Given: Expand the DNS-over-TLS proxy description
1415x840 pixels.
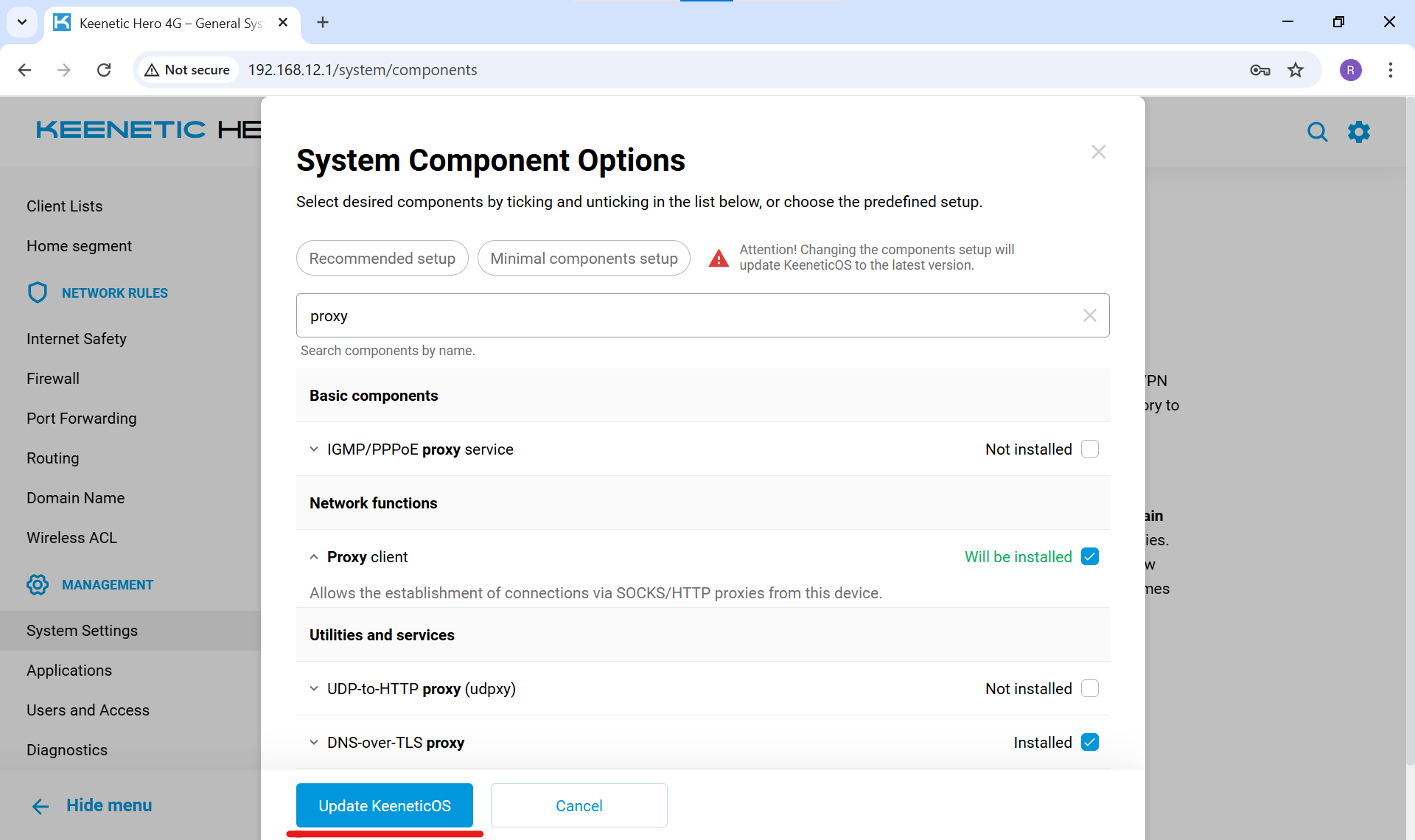Looking at the screenshot, I should coord(314,742).
